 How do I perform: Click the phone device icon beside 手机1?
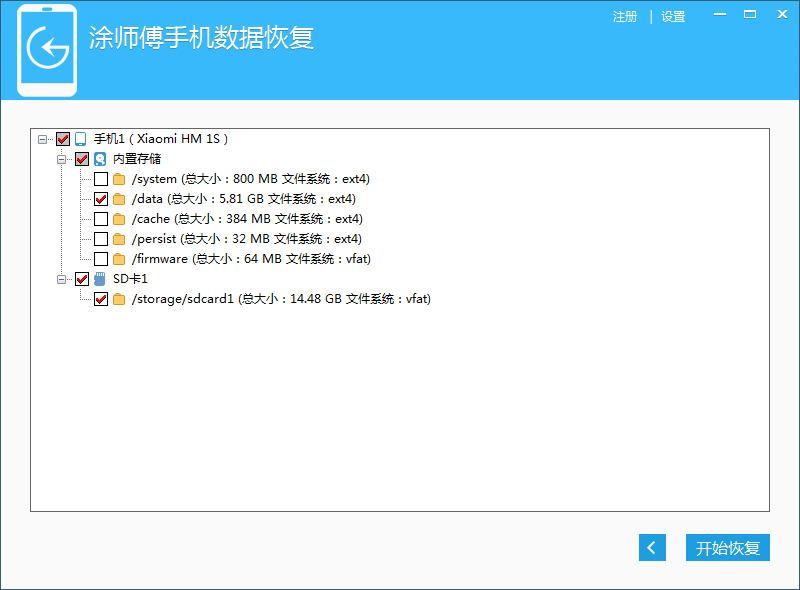tap(81, 139)
